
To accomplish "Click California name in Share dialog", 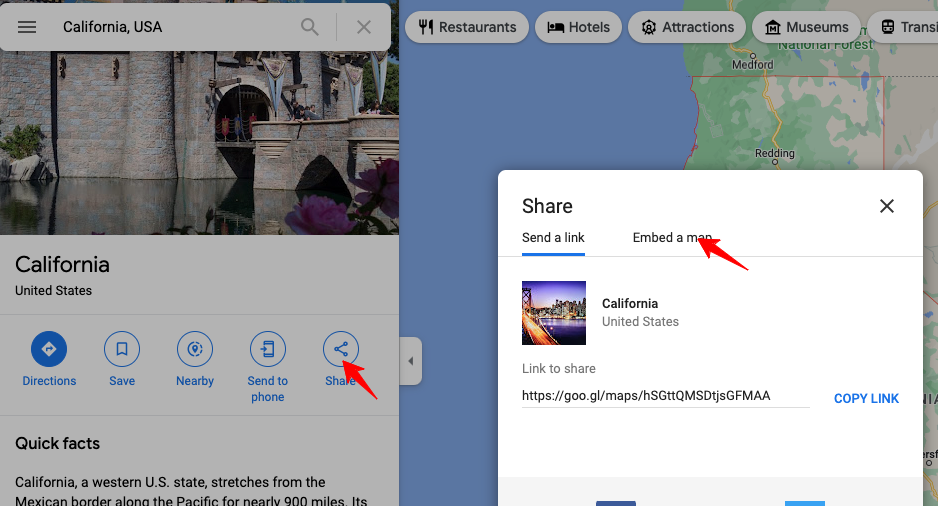I will point(630,304).
